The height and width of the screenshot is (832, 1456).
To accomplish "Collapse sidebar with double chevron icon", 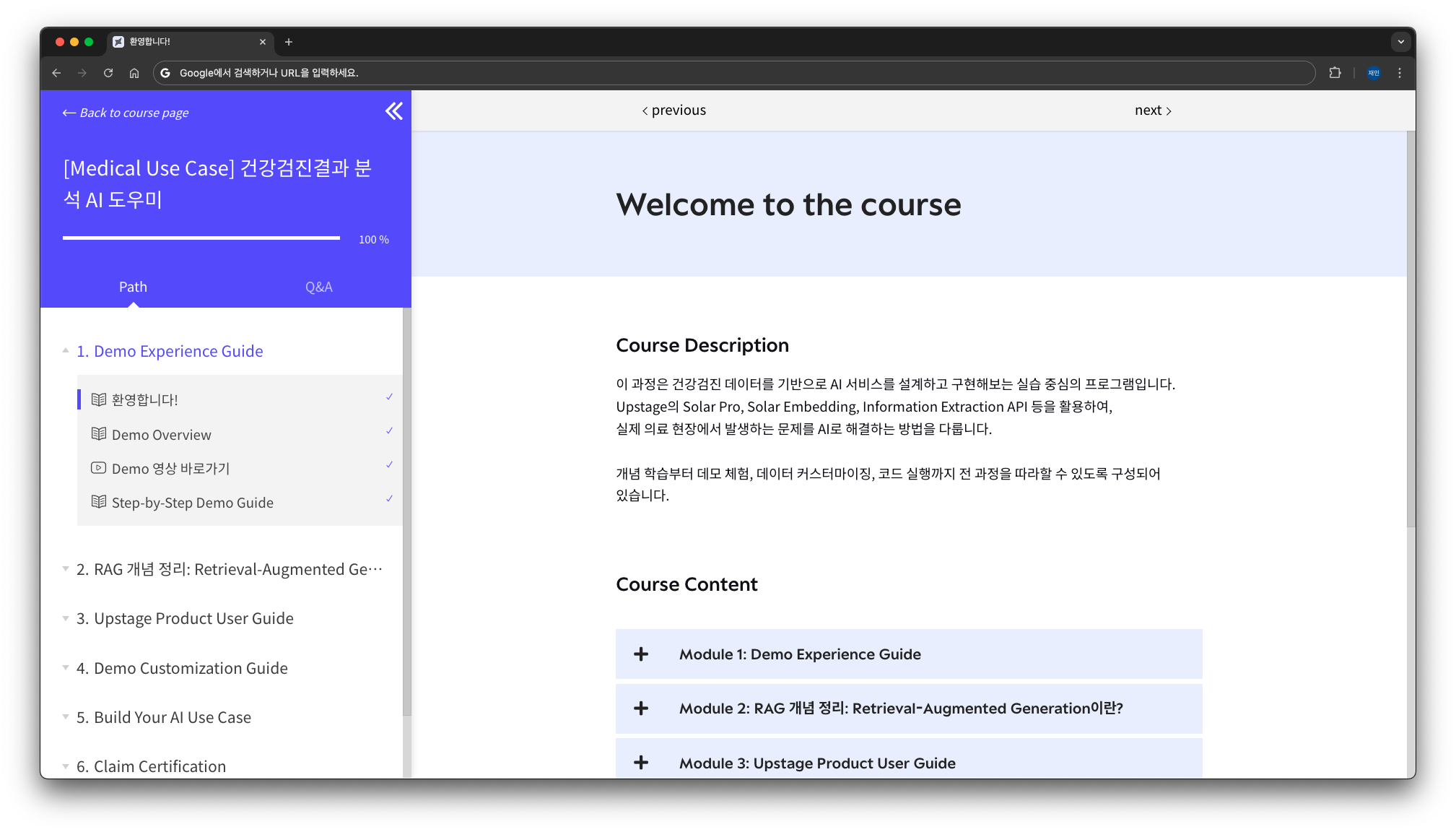I will (x=393, y=111).
